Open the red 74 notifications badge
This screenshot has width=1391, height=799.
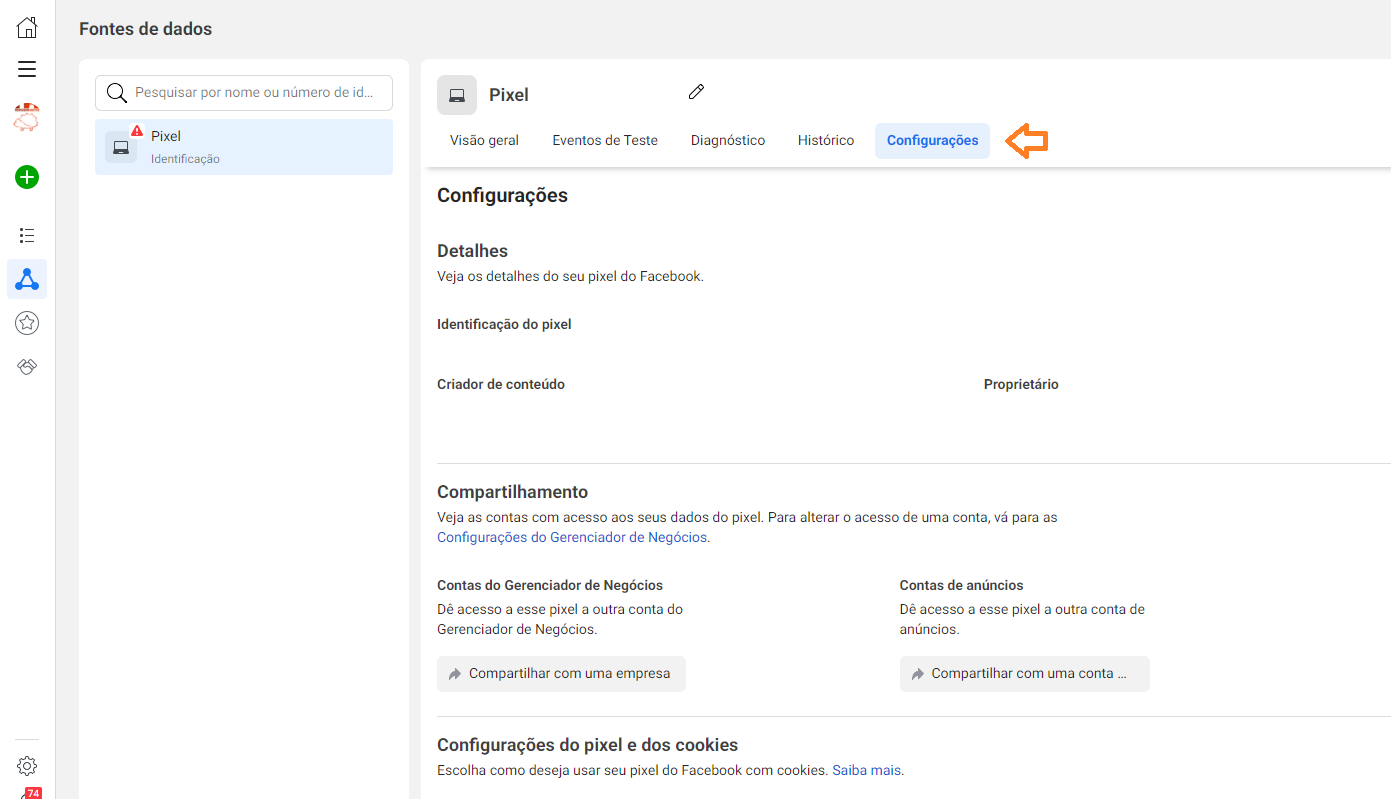[x=33, y=793]
